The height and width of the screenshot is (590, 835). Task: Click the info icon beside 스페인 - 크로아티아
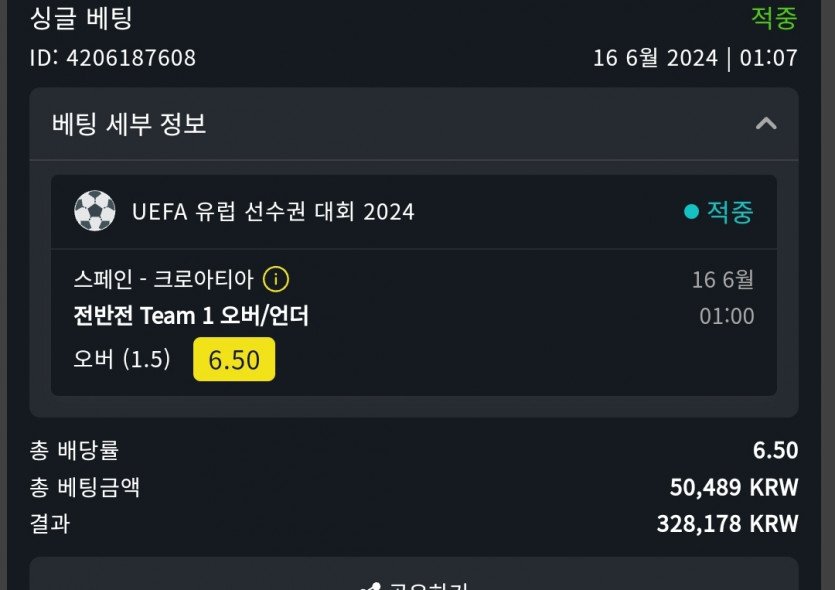pyautogui.click(x=276, y=279)
